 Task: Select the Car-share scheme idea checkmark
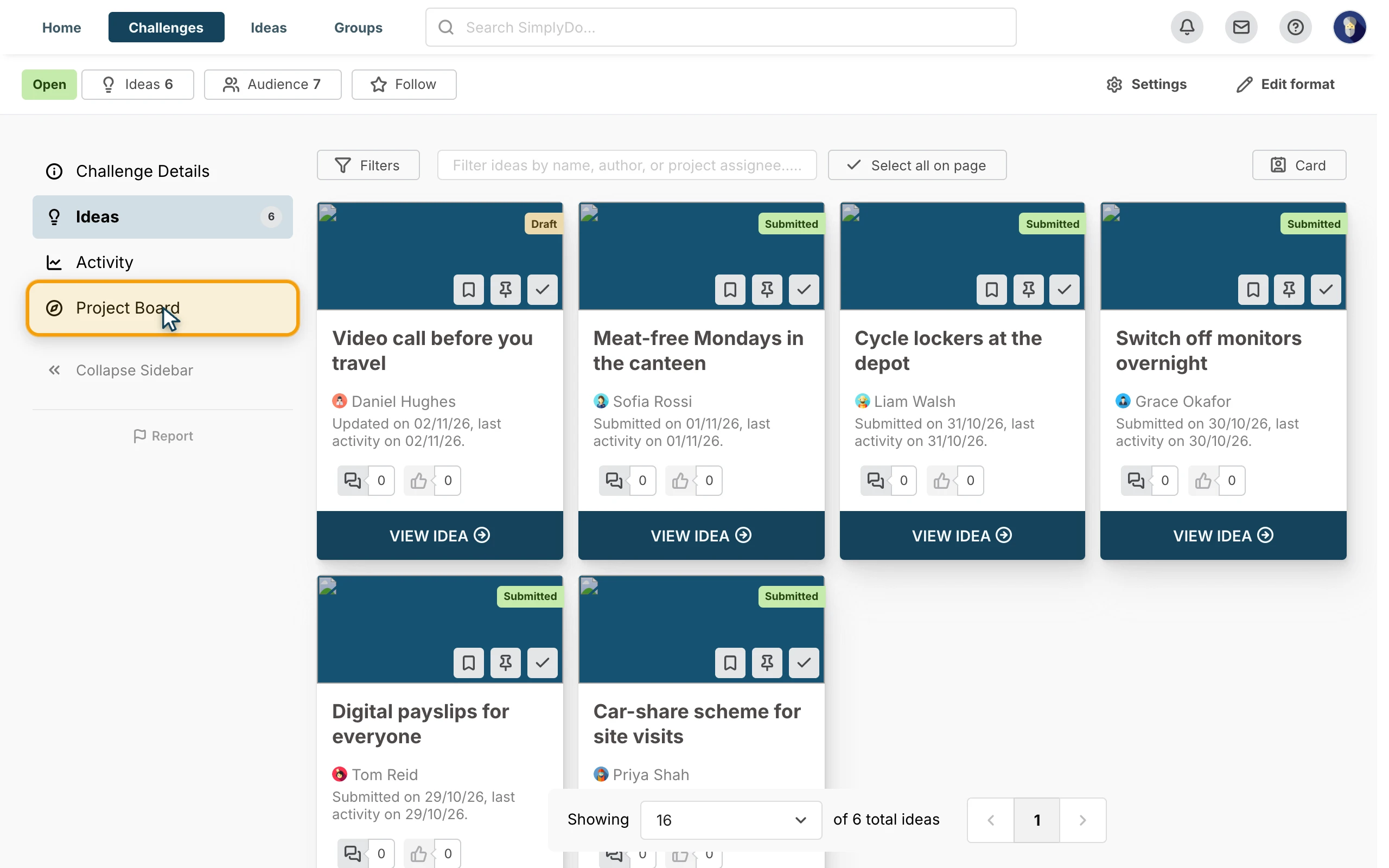(803, 662)
